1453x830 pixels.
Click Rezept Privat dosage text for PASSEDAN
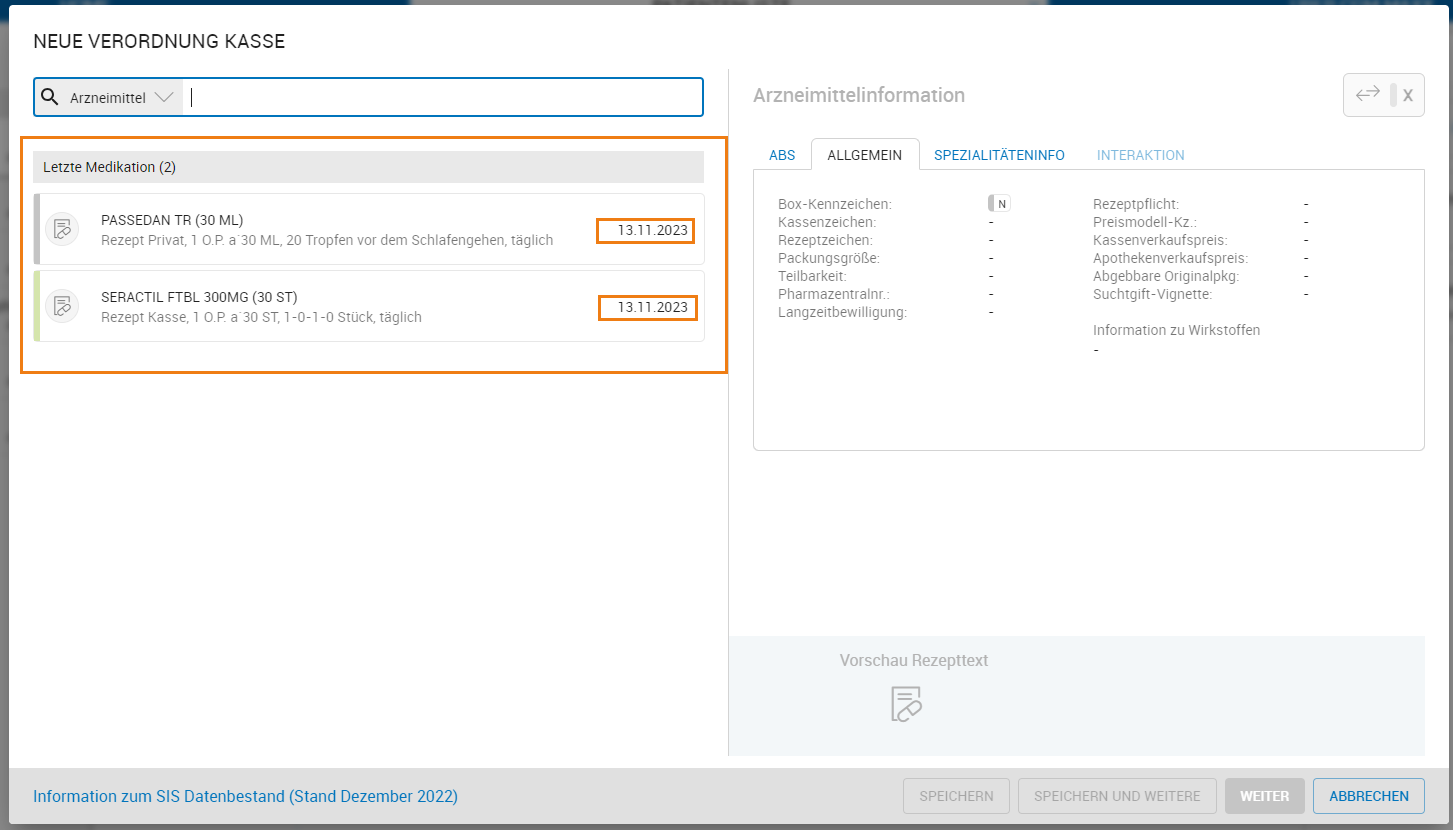[327, 240]
